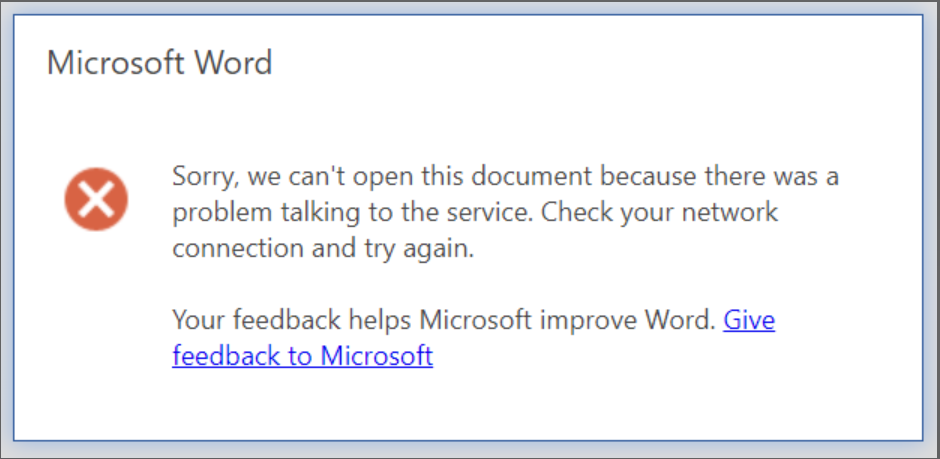Click the red error X icon
This screenshot has width=940, height=459.
[x=96, y=198]
